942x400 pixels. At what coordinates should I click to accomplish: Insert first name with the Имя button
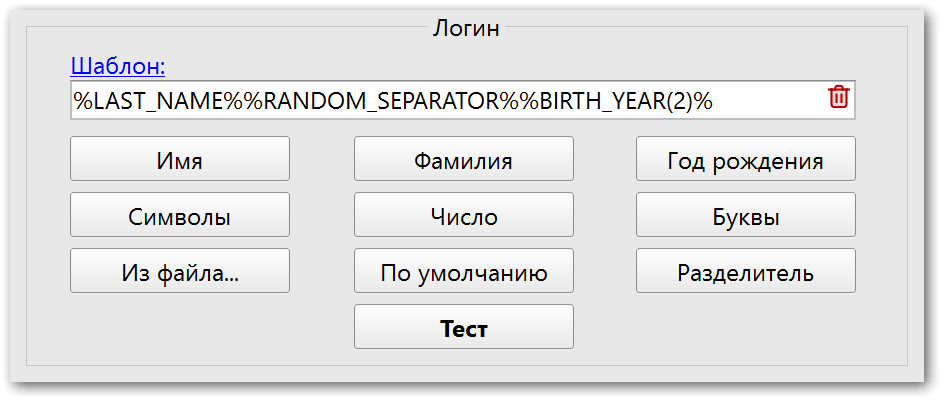click(180, 159)
